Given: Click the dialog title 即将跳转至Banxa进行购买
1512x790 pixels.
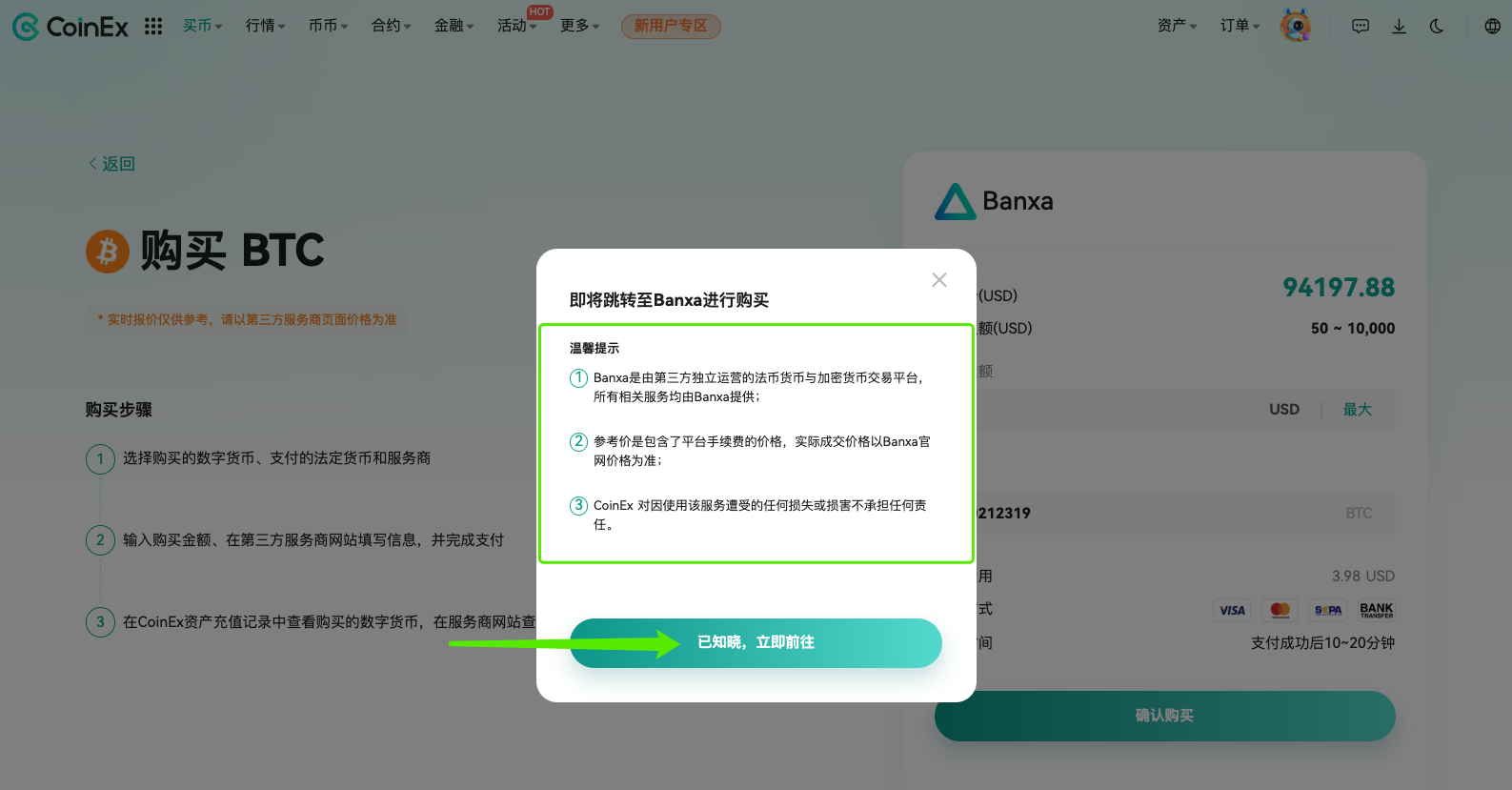Looking at the screenshot, I should (x=669, y=300).
